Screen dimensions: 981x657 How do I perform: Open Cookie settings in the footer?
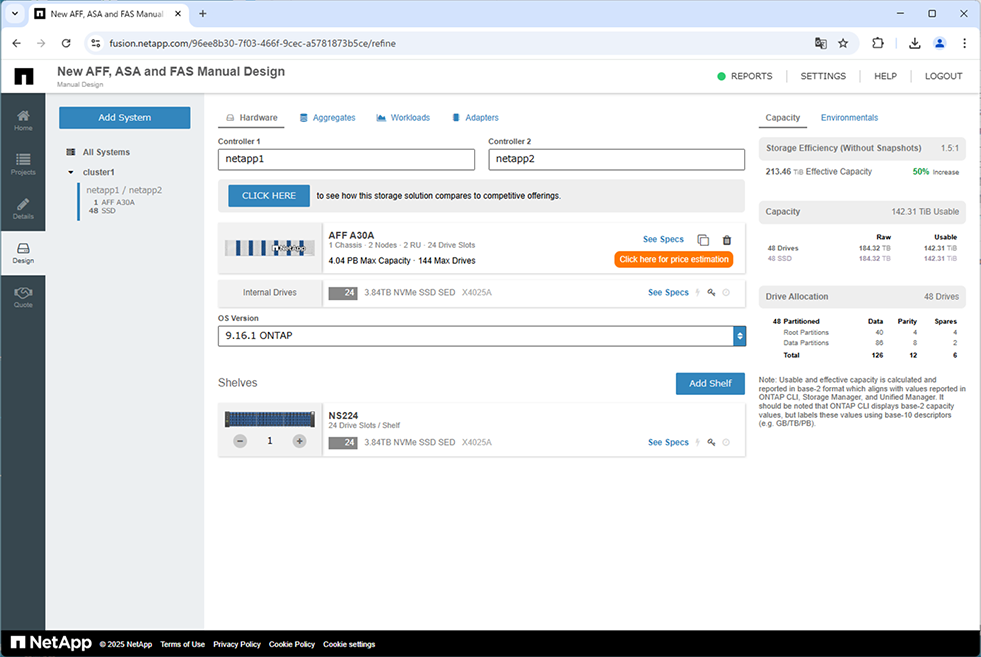(349, 644)
